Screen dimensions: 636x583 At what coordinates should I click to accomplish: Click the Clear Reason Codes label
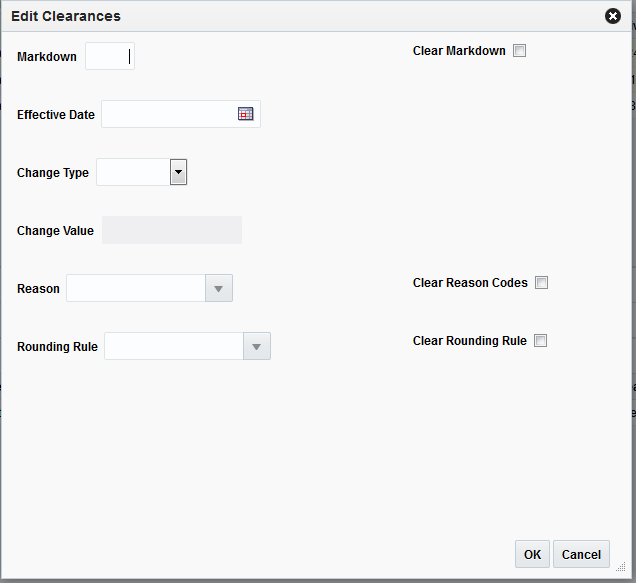click(470, 283)
